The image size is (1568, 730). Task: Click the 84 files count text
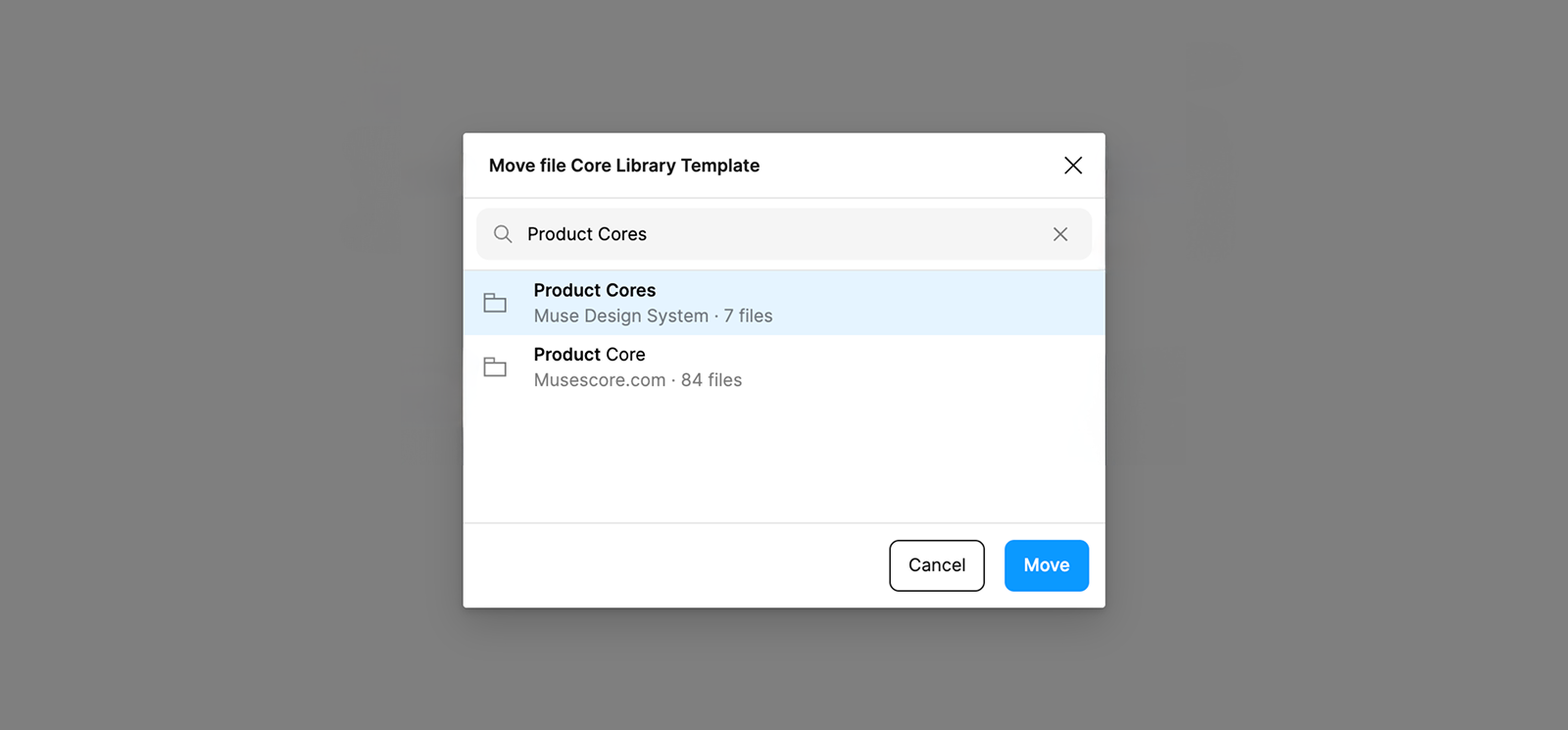[711, 380]
